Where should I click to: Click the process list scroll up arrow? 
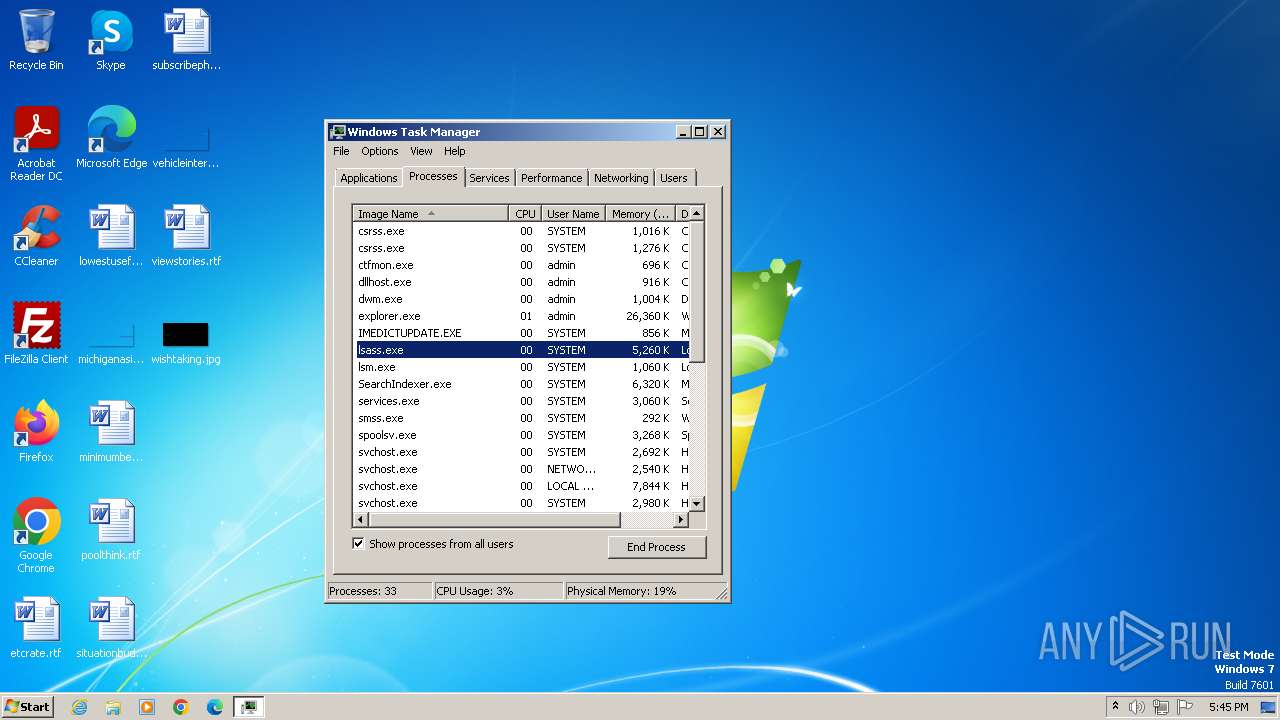click(697, 213)
